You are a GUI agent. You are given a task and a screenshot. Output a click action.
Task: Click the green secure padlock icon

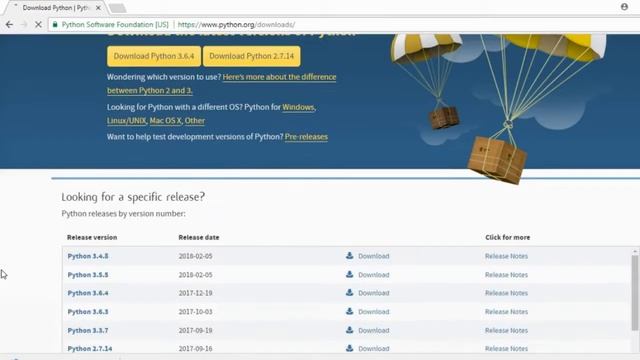tap(55, 24)
